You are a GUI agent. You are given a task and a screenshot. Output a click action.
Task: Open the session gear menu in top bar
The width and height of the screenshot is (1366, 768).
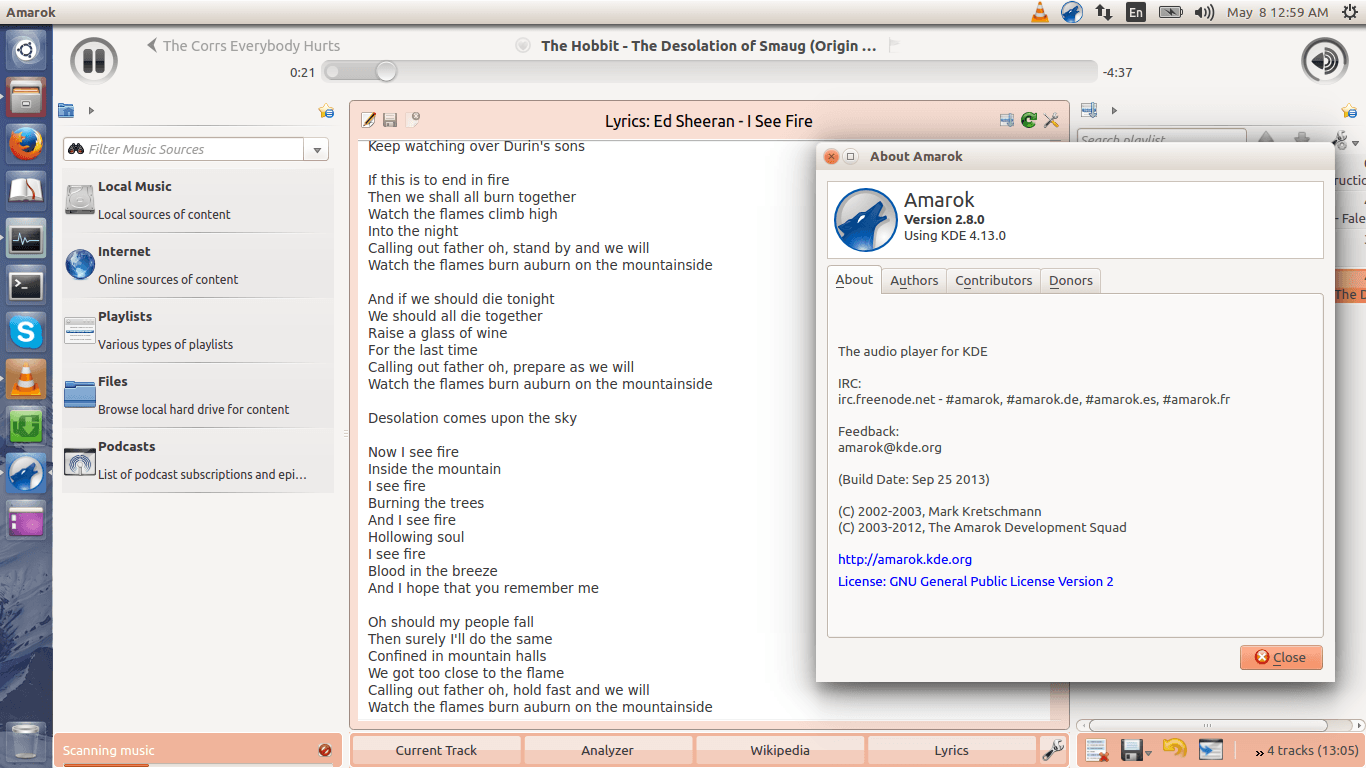click(x=1350, y=12)
